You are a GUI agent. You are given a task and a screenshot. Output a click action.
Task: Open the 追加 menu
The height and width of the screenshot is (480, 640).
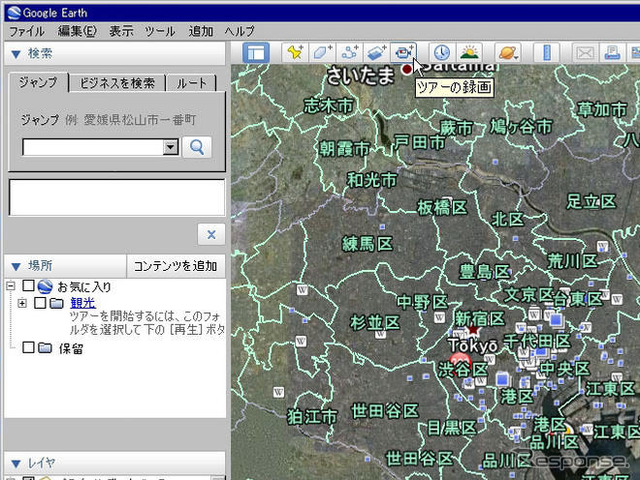tap(200, 31)
